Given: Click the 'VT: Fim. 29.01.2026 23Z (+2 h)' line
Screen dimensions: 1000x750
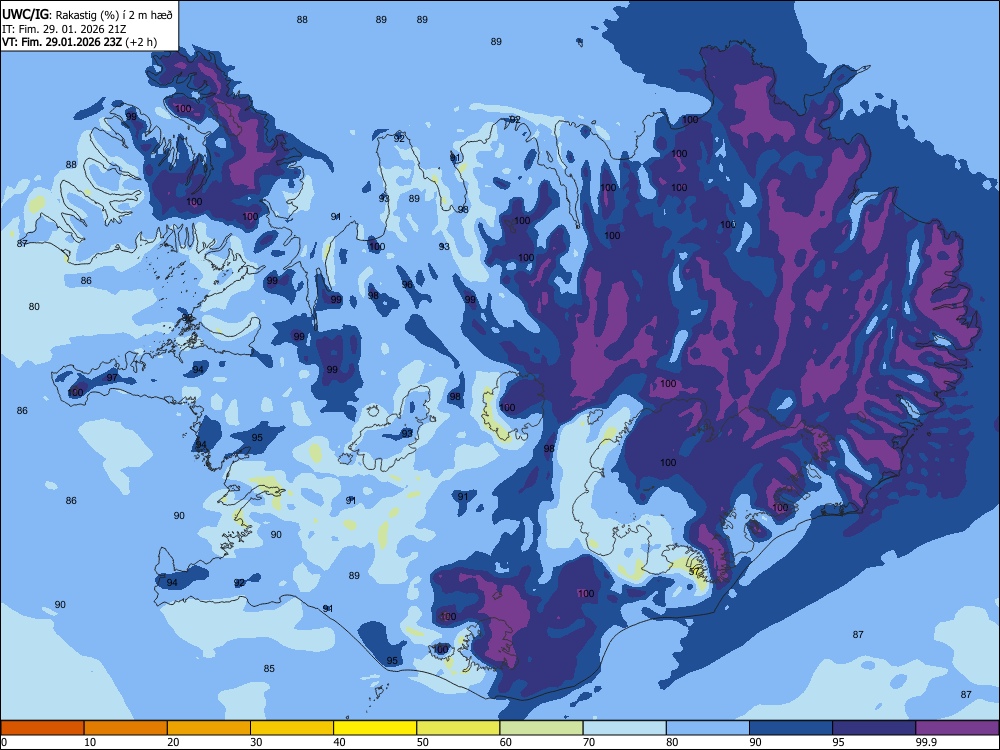Looking at the screenshot, I should [x=79, y=42].
